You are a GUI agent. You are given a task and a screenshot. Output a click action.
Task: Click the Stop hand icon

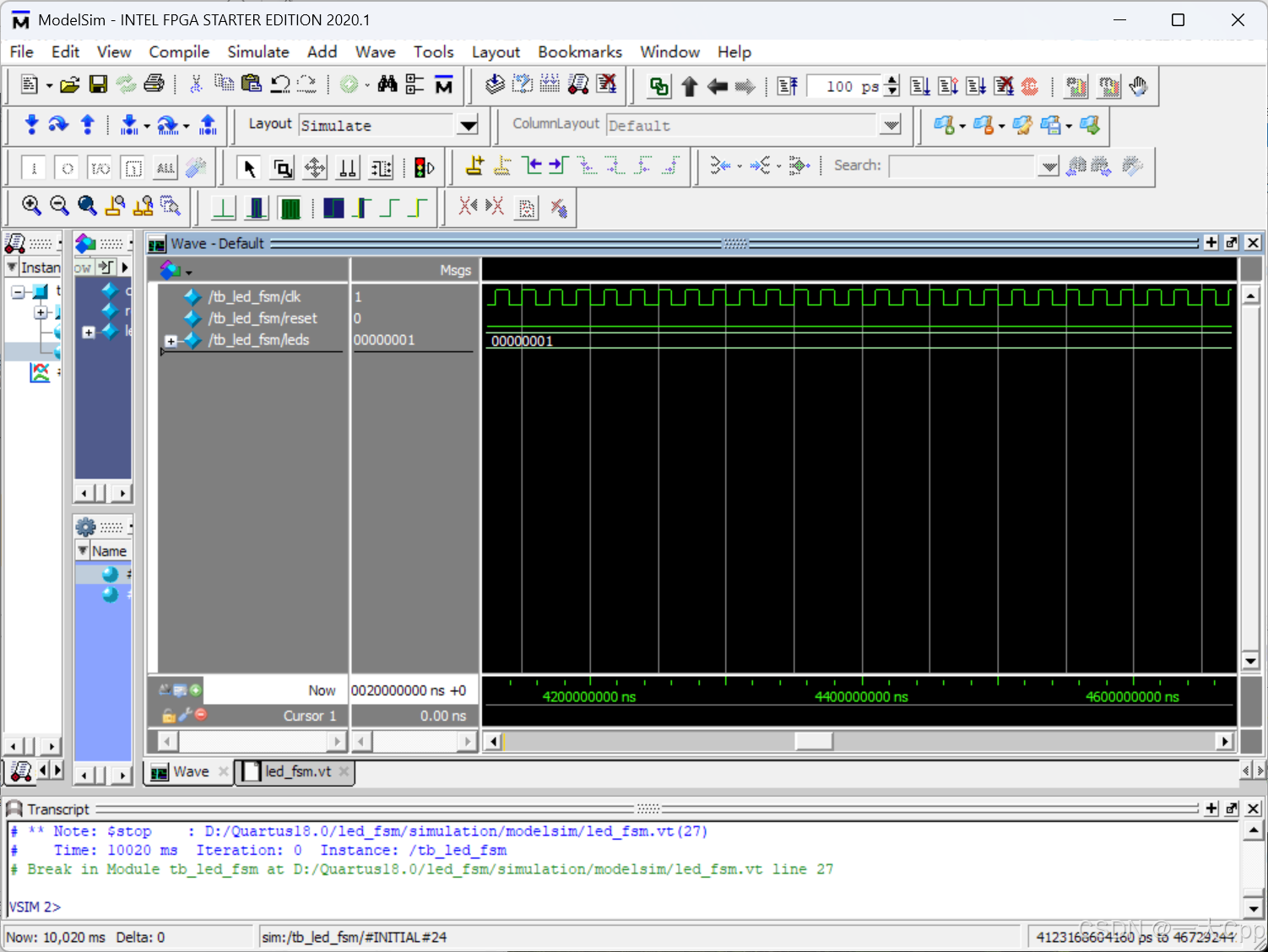pyautogui.click(x=1138, y=86)
